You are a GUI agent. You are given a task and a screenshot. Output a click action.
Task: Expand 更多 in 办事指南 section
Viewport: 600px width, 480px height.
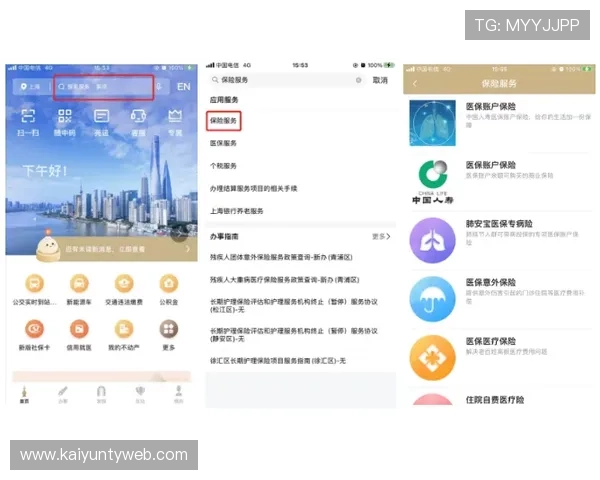click(x=381, y=237)
